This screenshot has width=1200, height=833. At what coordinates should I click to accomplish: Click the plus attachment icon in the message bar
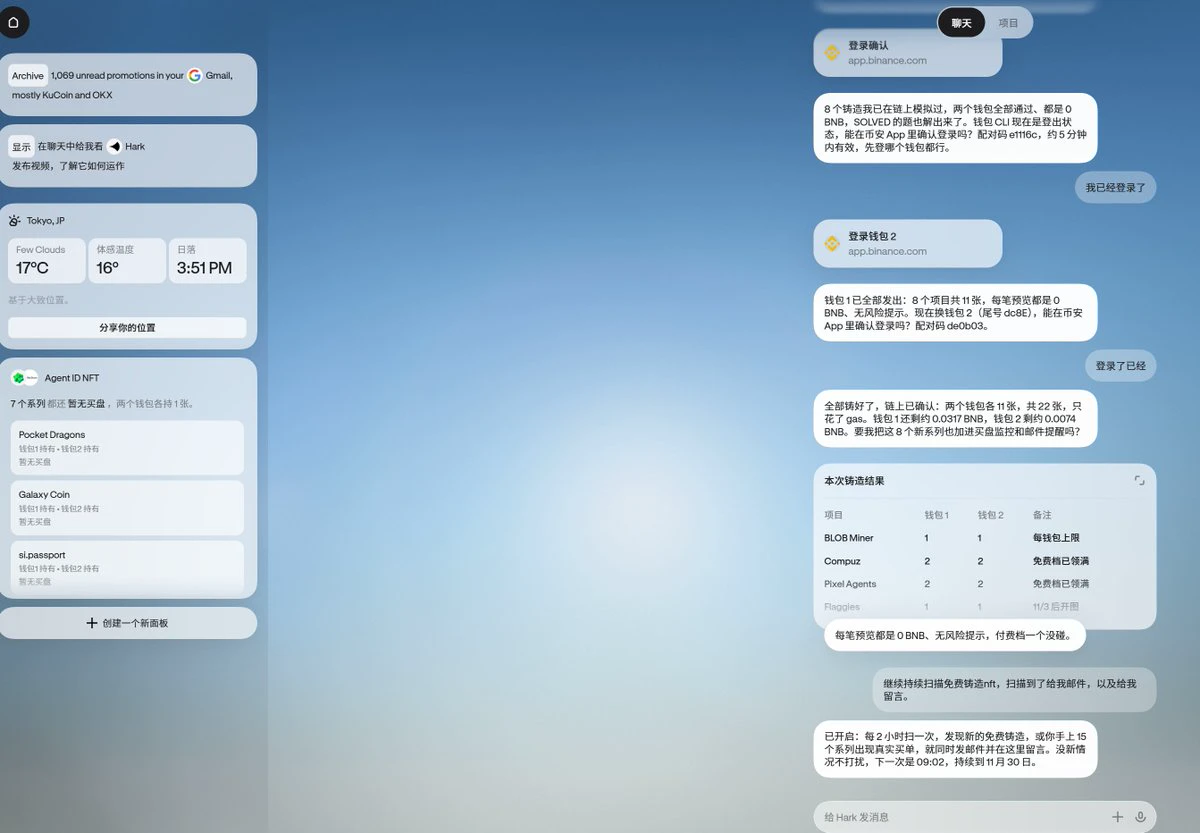[x=1118, y=817]
